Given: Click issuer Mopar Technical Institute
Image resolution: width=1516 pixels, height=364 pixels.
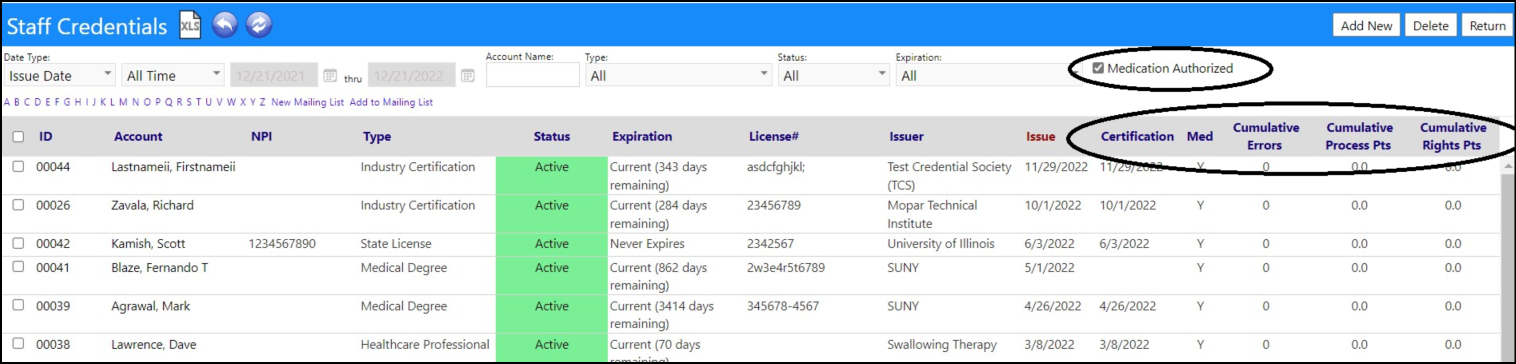Looking at the screenshot, I should click(933, 215).
